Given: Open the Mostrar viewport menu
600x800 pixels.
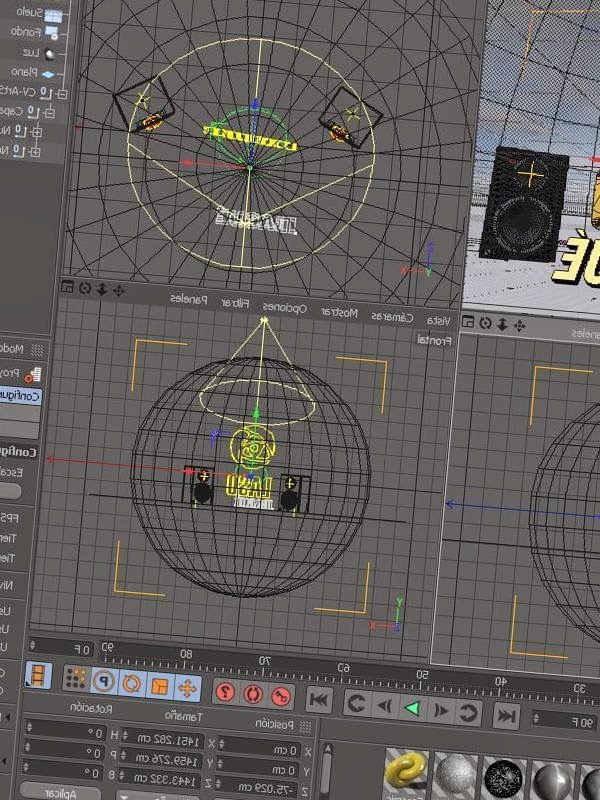Looking at the screenshot, I should [x=339, y=313].
